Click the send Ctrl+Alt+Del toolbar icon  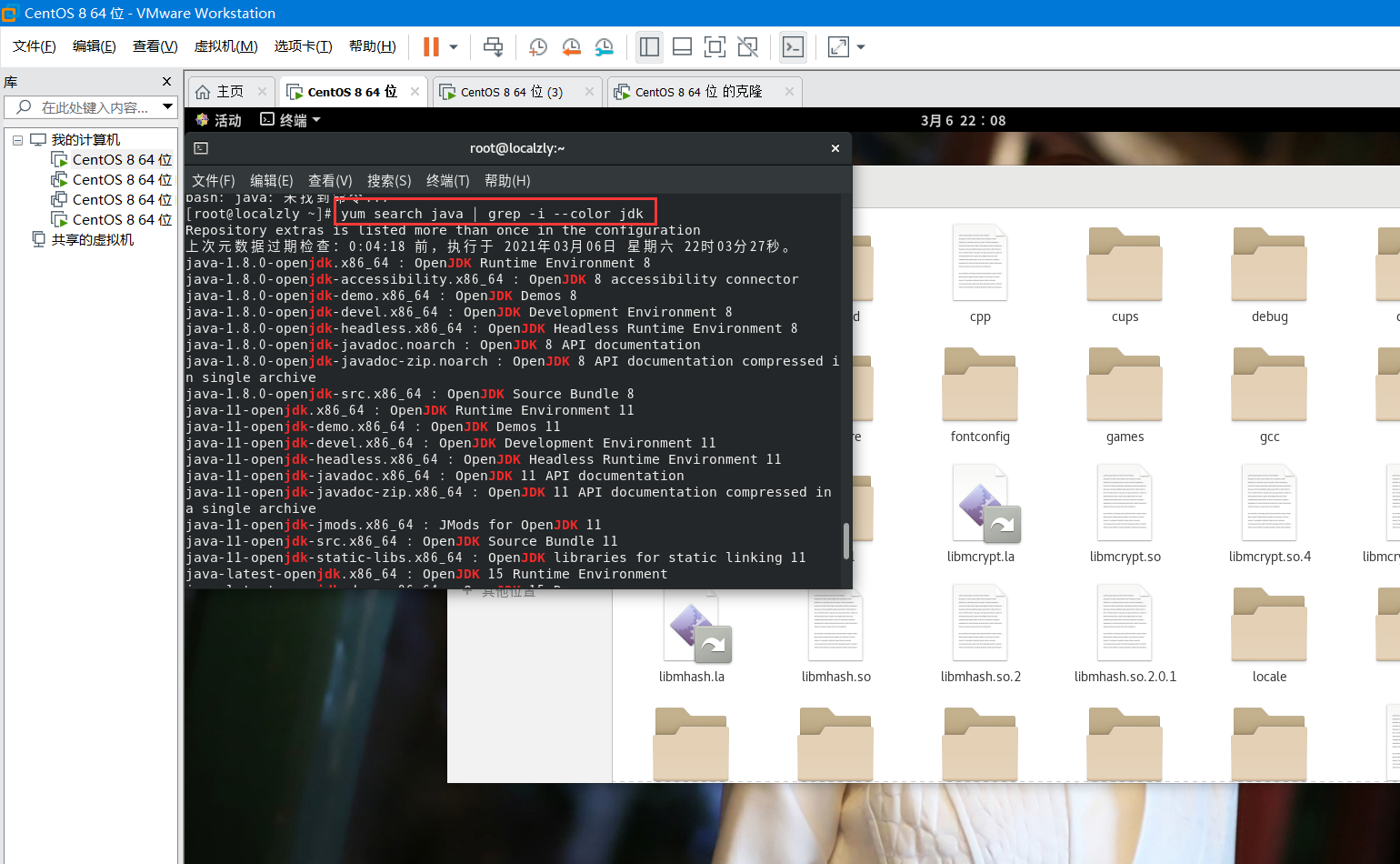tap(493, 46)
